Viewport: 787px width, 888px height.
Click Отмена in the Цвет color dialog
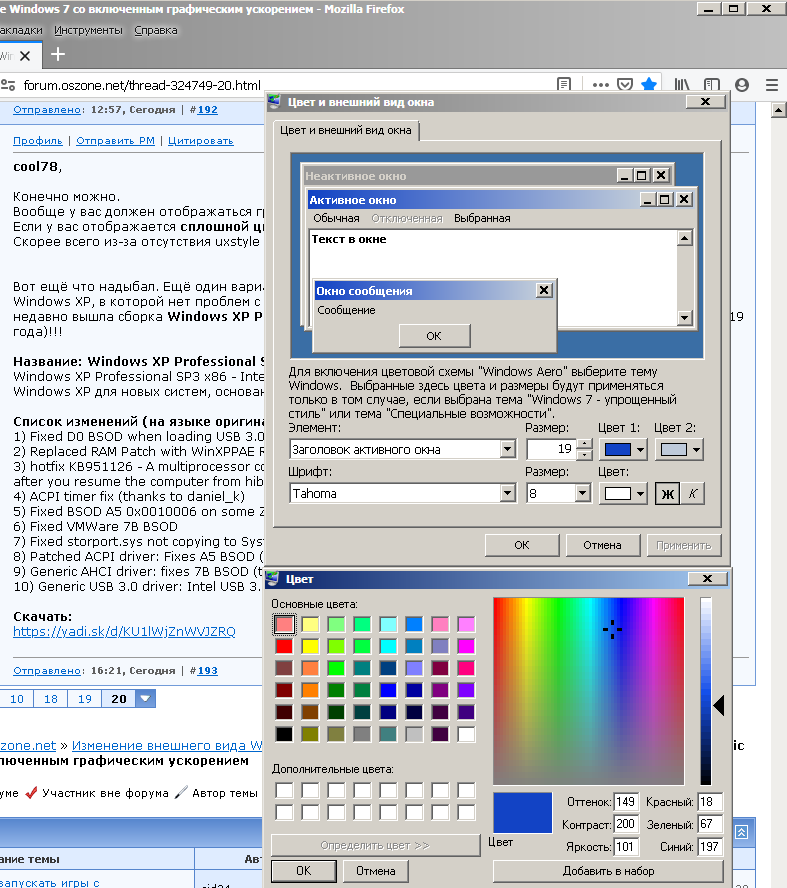coord(375,871)
